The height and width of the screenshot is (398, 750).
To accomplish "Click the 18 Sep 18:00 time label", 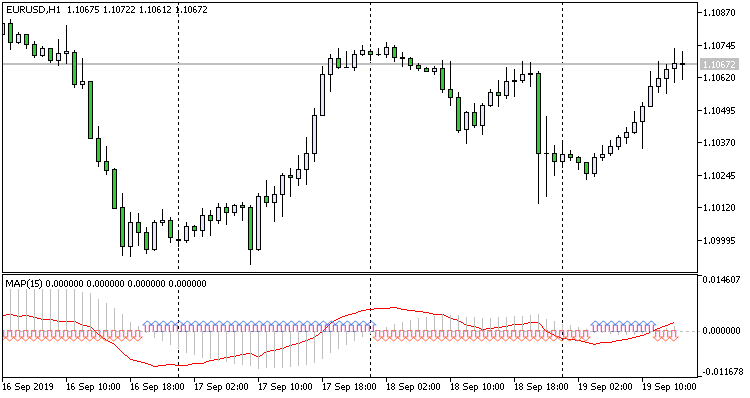I will (541, 387).
